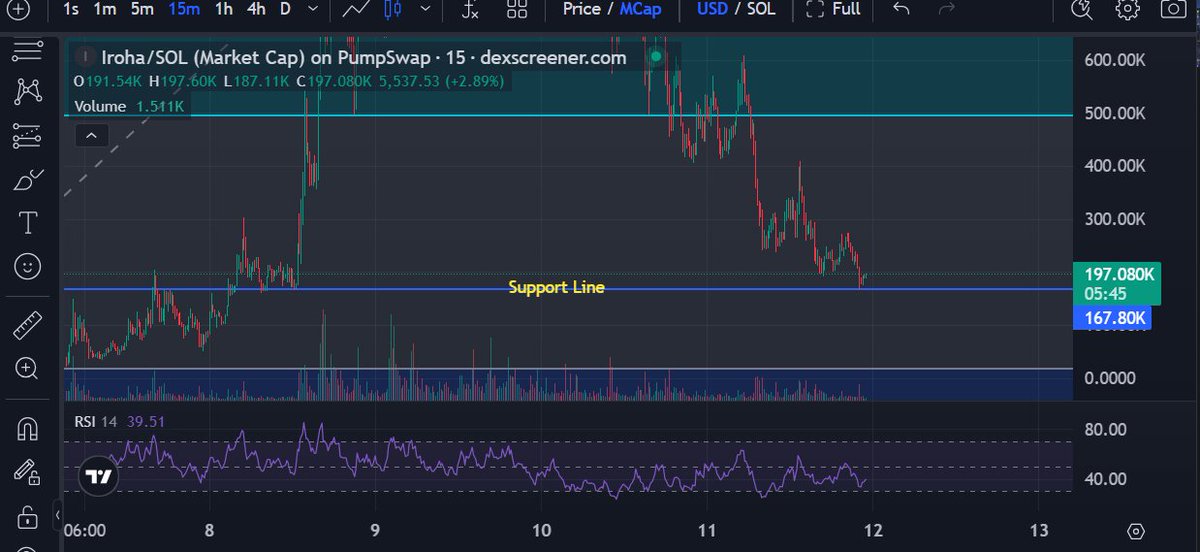Select the Brush drawing tool
This screenshot has width=1200, height=552.
click(x=27, y=180)
